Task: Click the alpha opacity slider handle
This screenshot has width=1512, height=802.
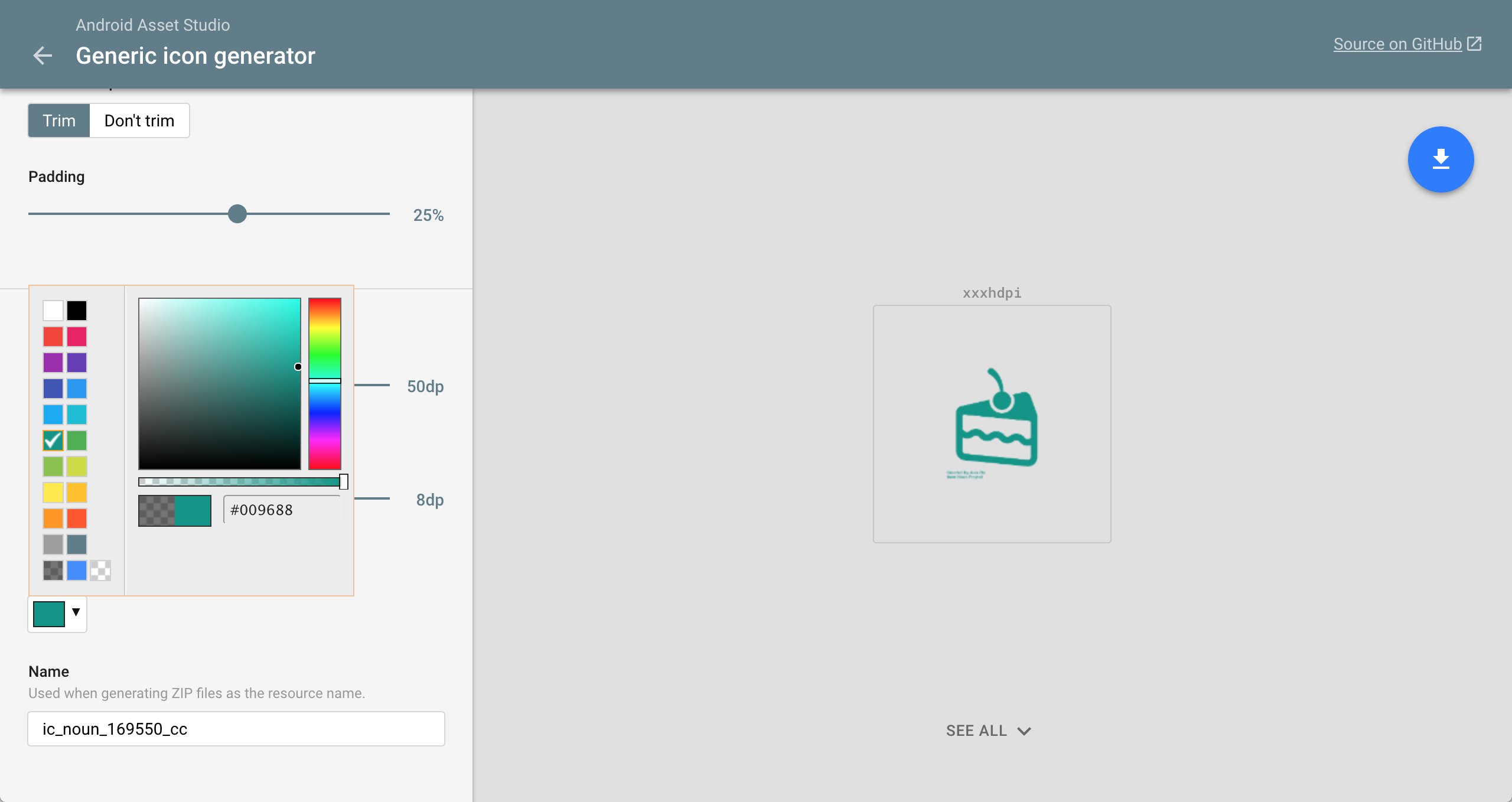Action: (344, 481)
